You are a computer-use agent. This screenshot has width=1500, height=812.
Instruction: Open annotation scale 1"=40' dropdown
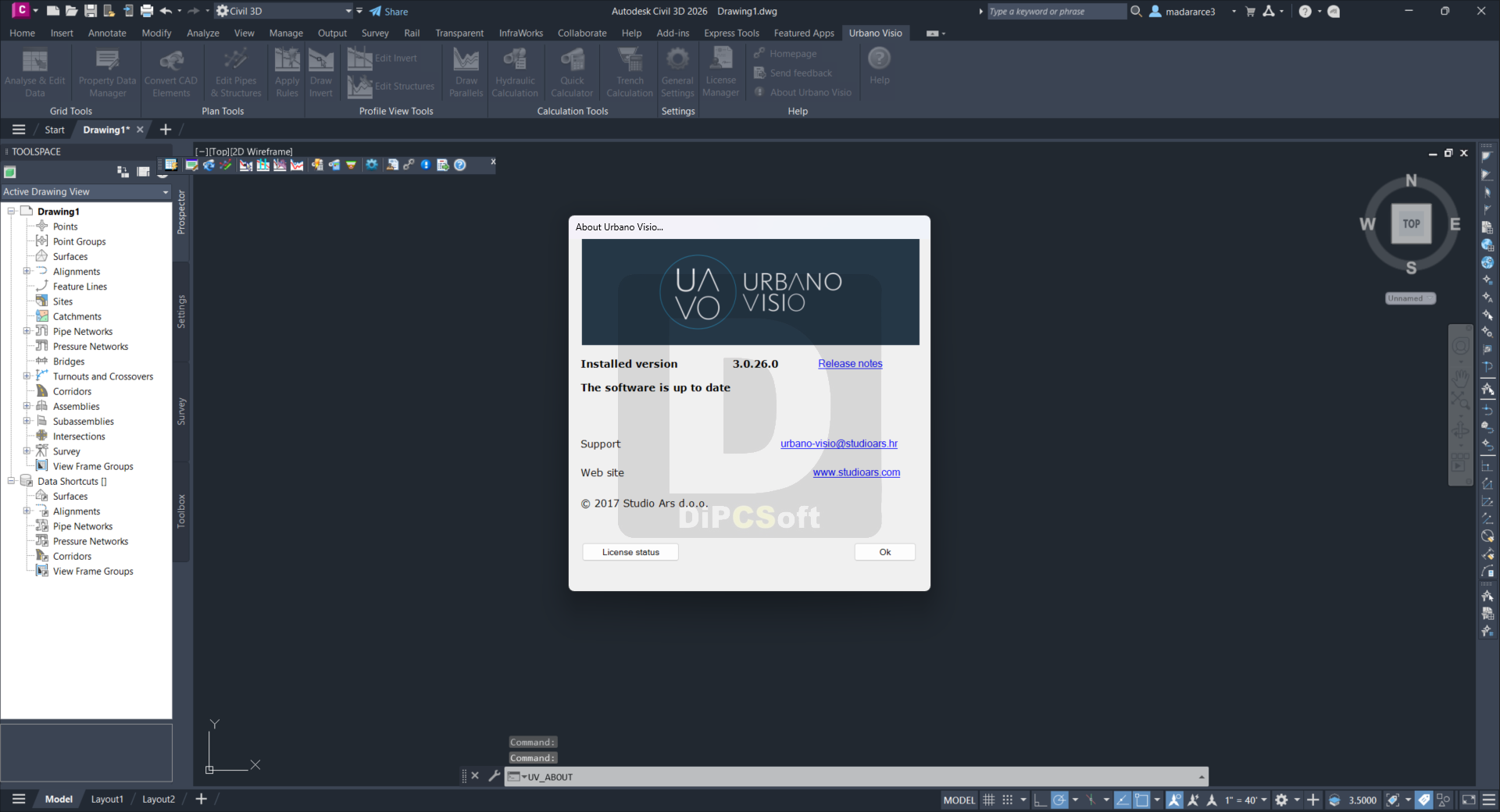click(1245, 800)
